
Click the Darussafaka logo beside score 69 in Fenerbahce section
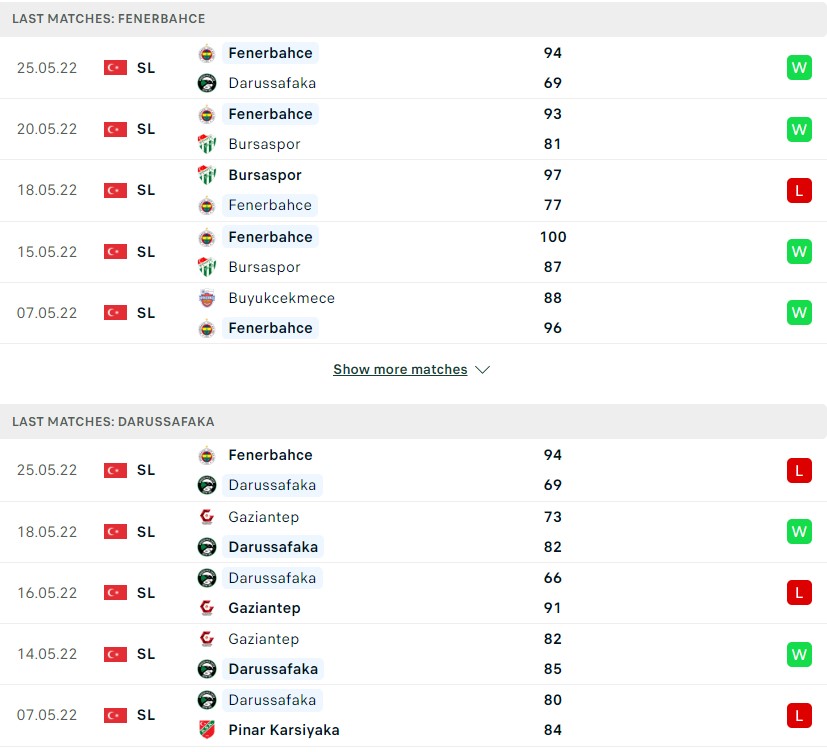coord(207,83)
